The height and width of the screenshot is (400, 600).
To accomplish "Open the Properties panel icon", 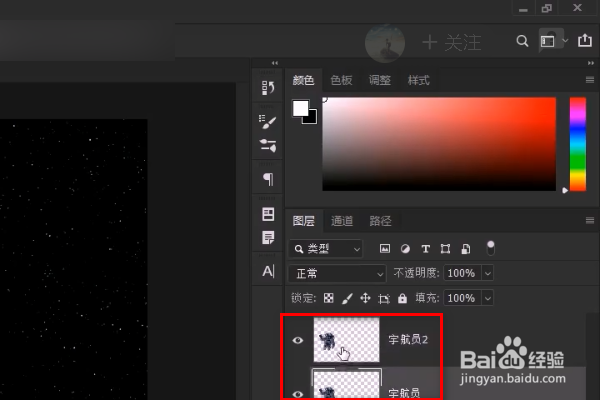I will 268,214.
